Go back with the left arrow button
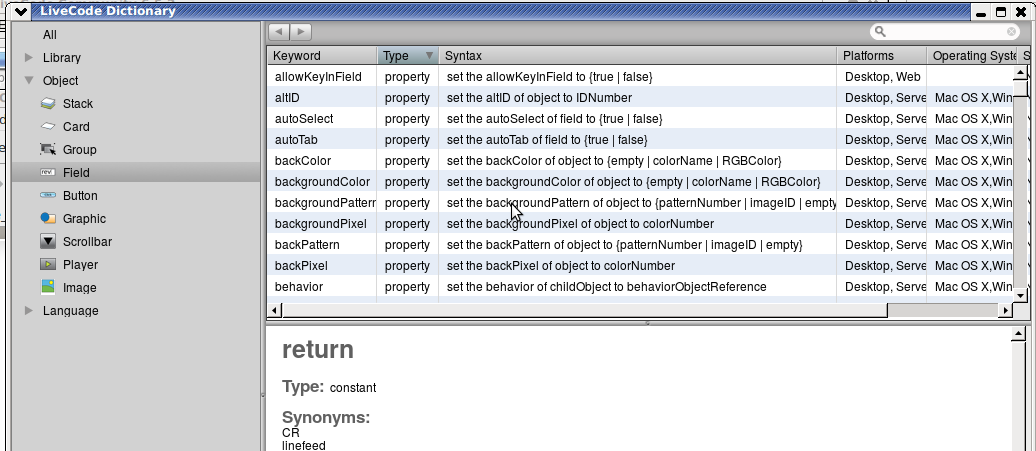Image resolution: width=1036 pixels, height=451 pixels. coord(279,32)
